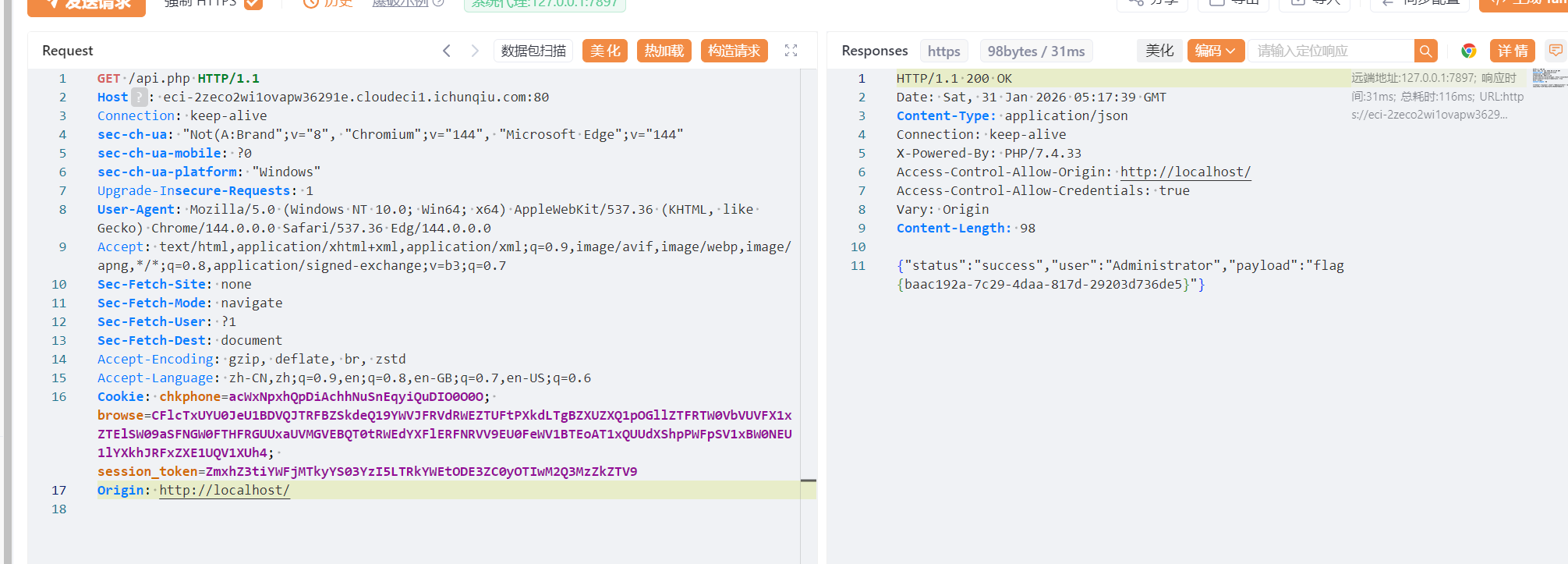Screen dimensions: 1568x564
Task: Click the 构造请求 button
Action: click(x=734, y=51)
